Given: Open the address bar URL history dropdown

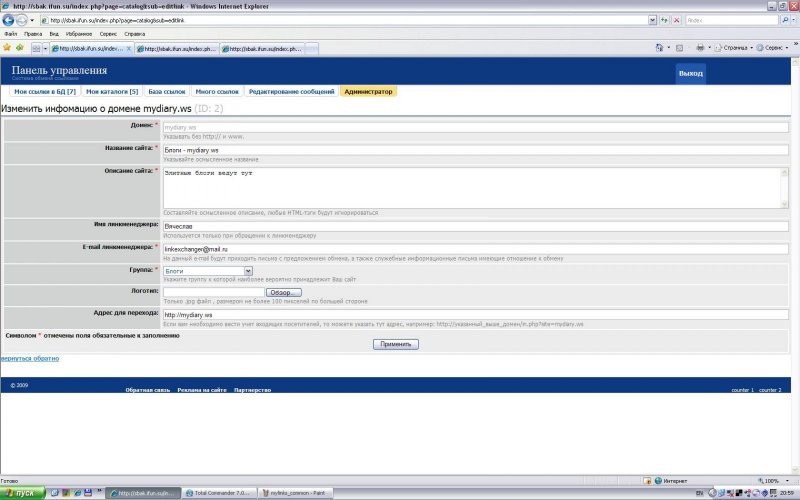Looking at the screenshot, I should 652,20.
